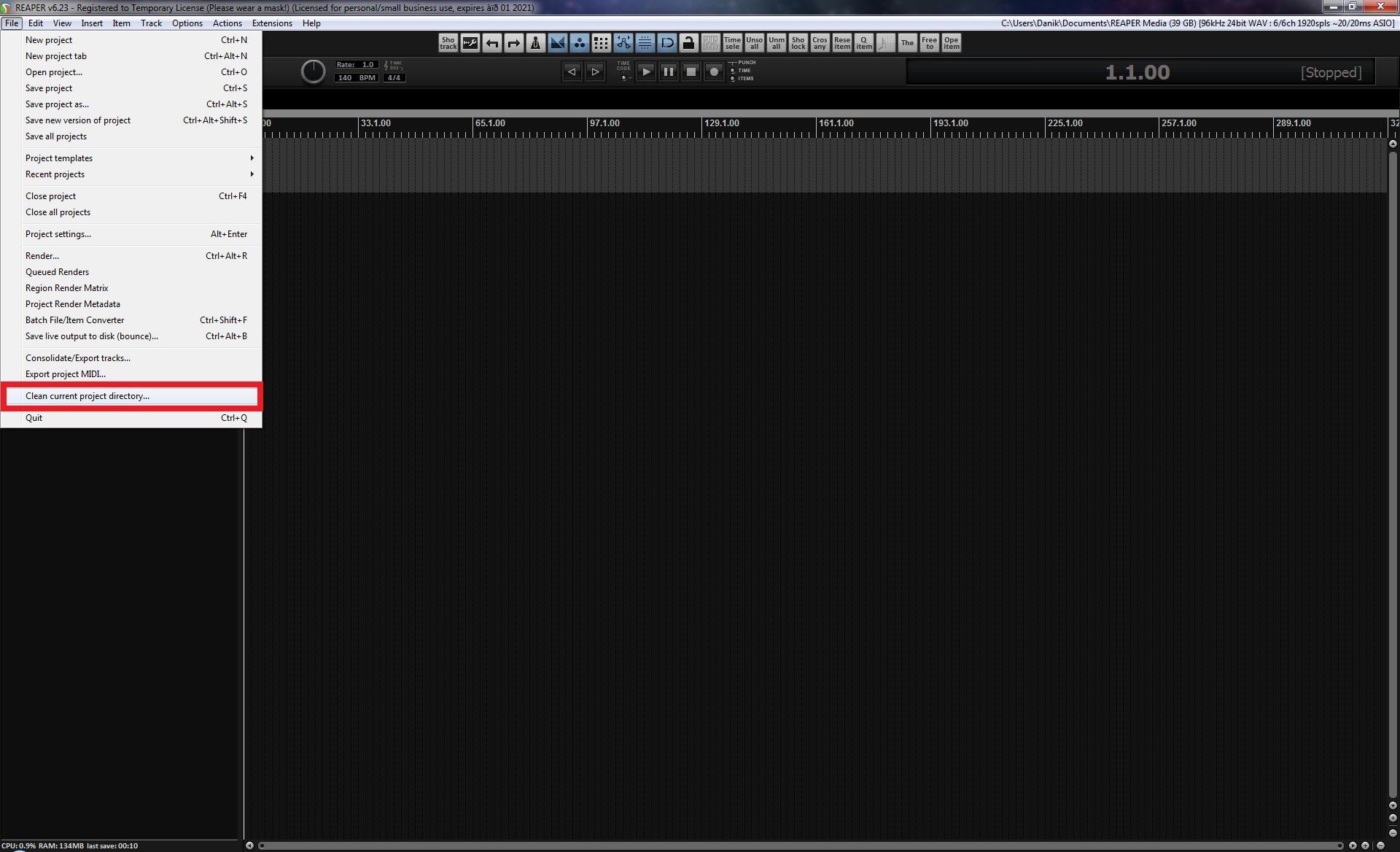Click the Sho lock toolbar button
This screenshot has width=1400, height=852.
pyautogui.click(x=798, y=43)
